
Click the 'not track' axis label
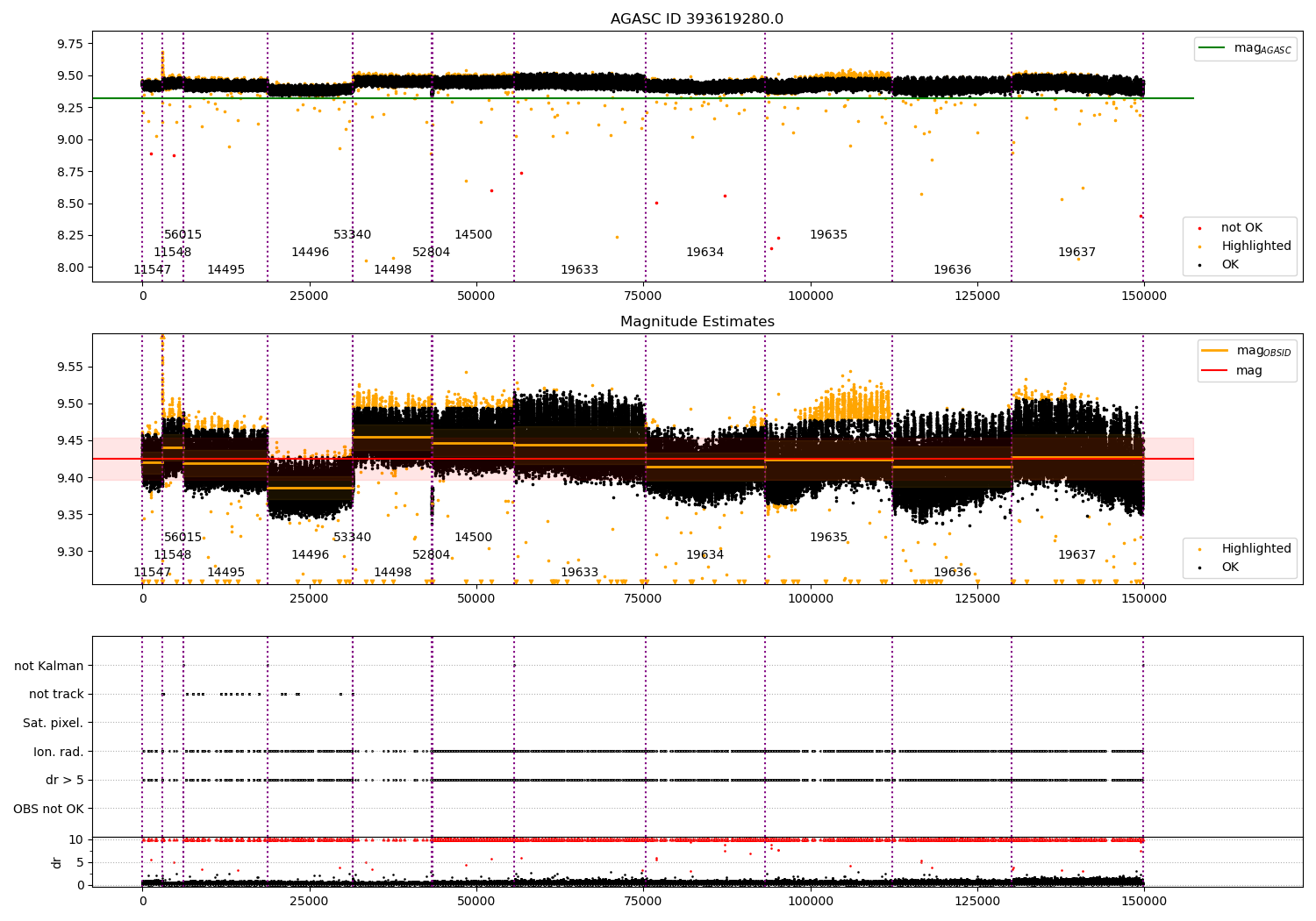(x=56, y=695)
